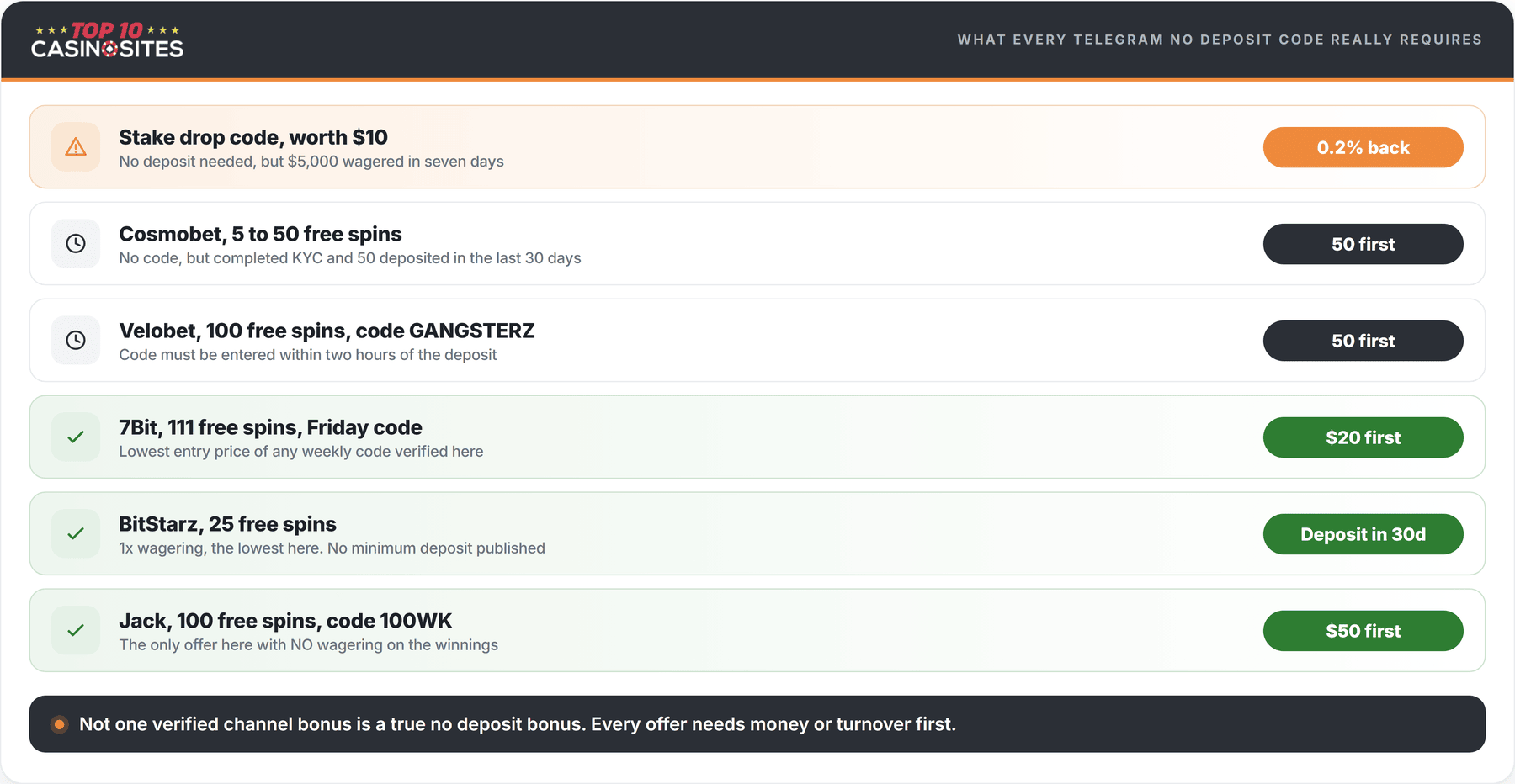Click the clock icon next to Cosmobet
Viewport: 1515px width, 784px height.
coord(76,244)
